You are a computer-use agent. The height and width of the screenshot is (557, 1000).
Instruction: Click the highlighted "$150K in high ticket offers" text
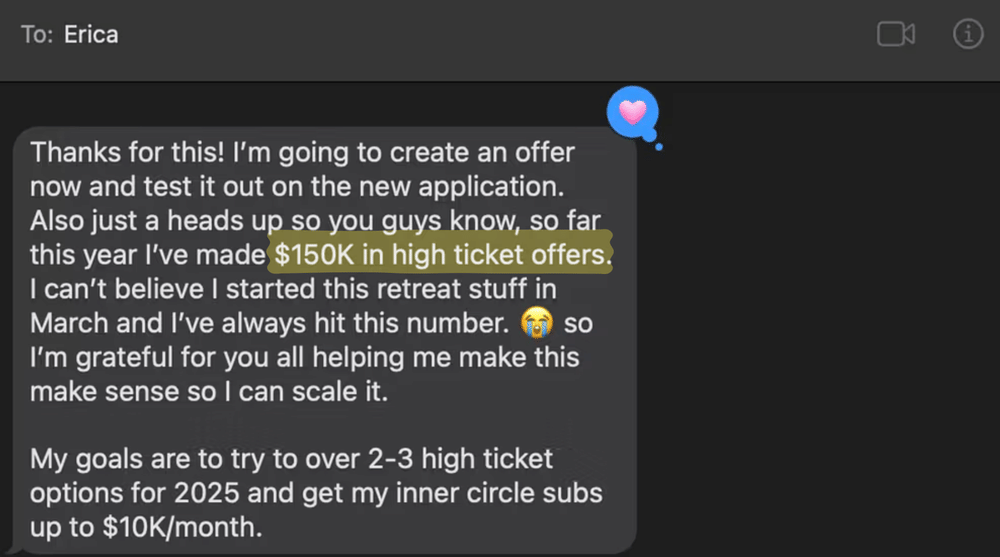[442, 255]
